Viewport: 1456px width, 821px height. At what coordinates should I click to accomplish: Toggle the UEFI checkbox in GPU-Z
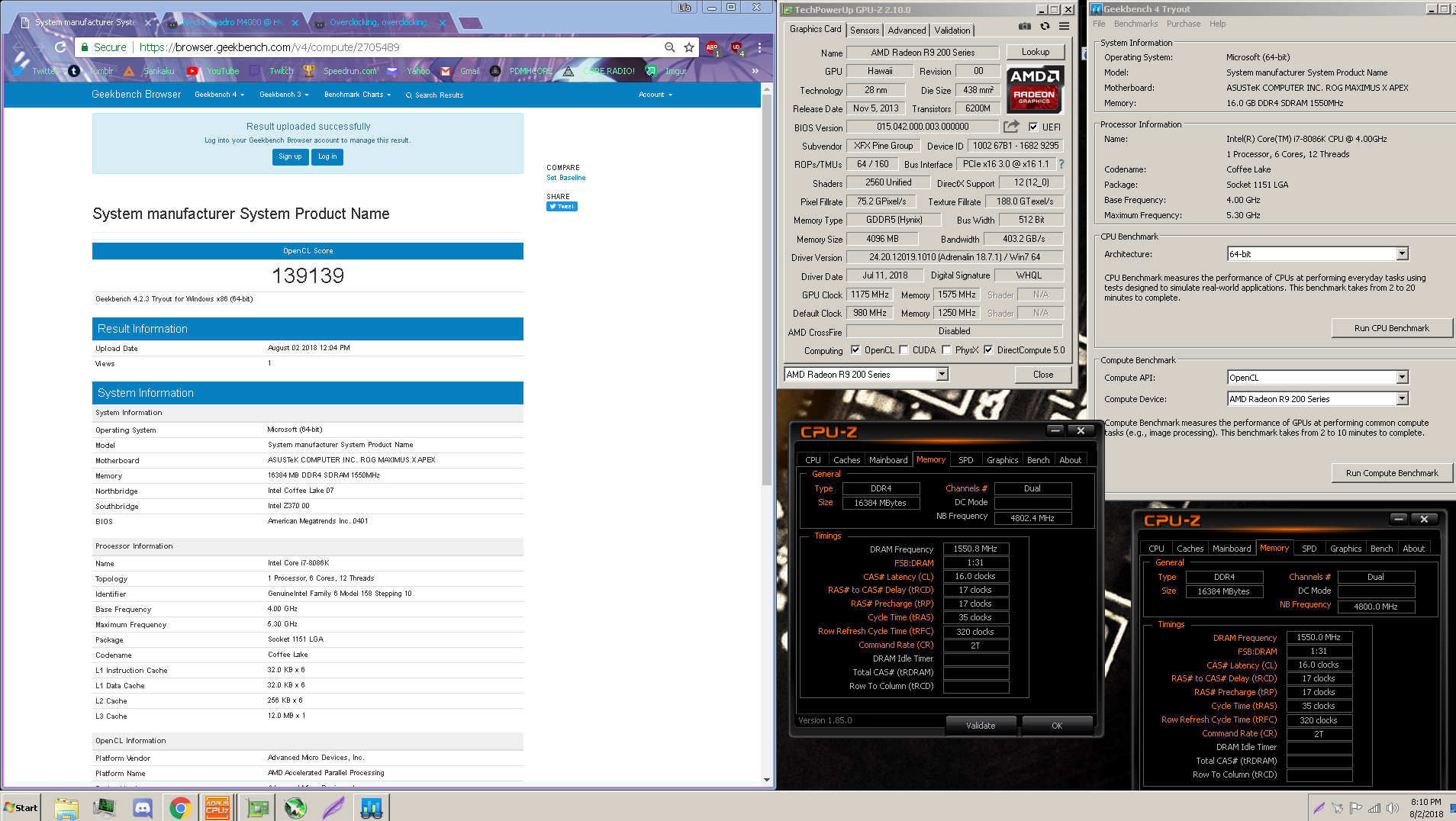1032,127
